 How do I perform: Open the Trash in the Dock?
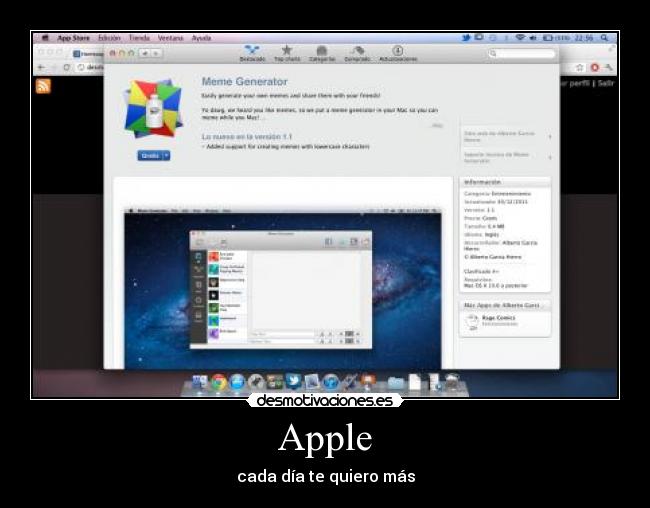(x=452, y=382)
